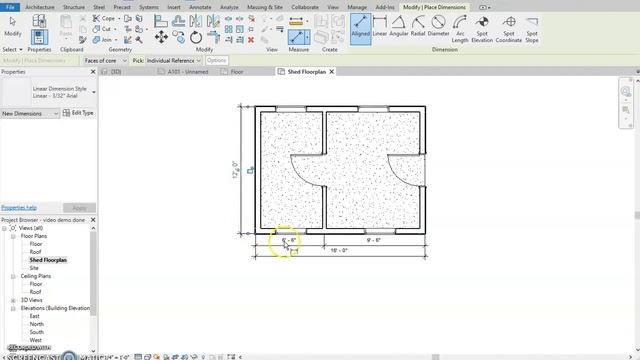The image size is (640, 360).
Task: Select the Radial dimension tool
Action: coord(418,26)
